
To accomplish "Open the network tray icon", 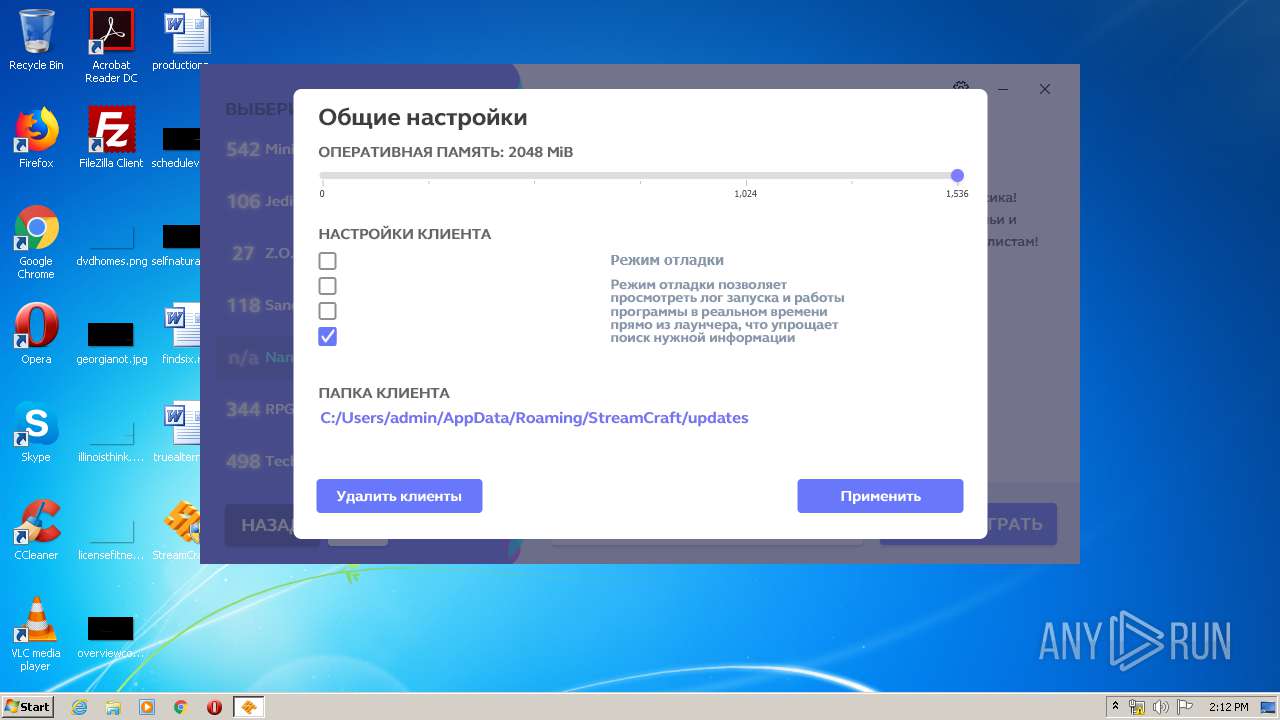I will [1137, 707].
